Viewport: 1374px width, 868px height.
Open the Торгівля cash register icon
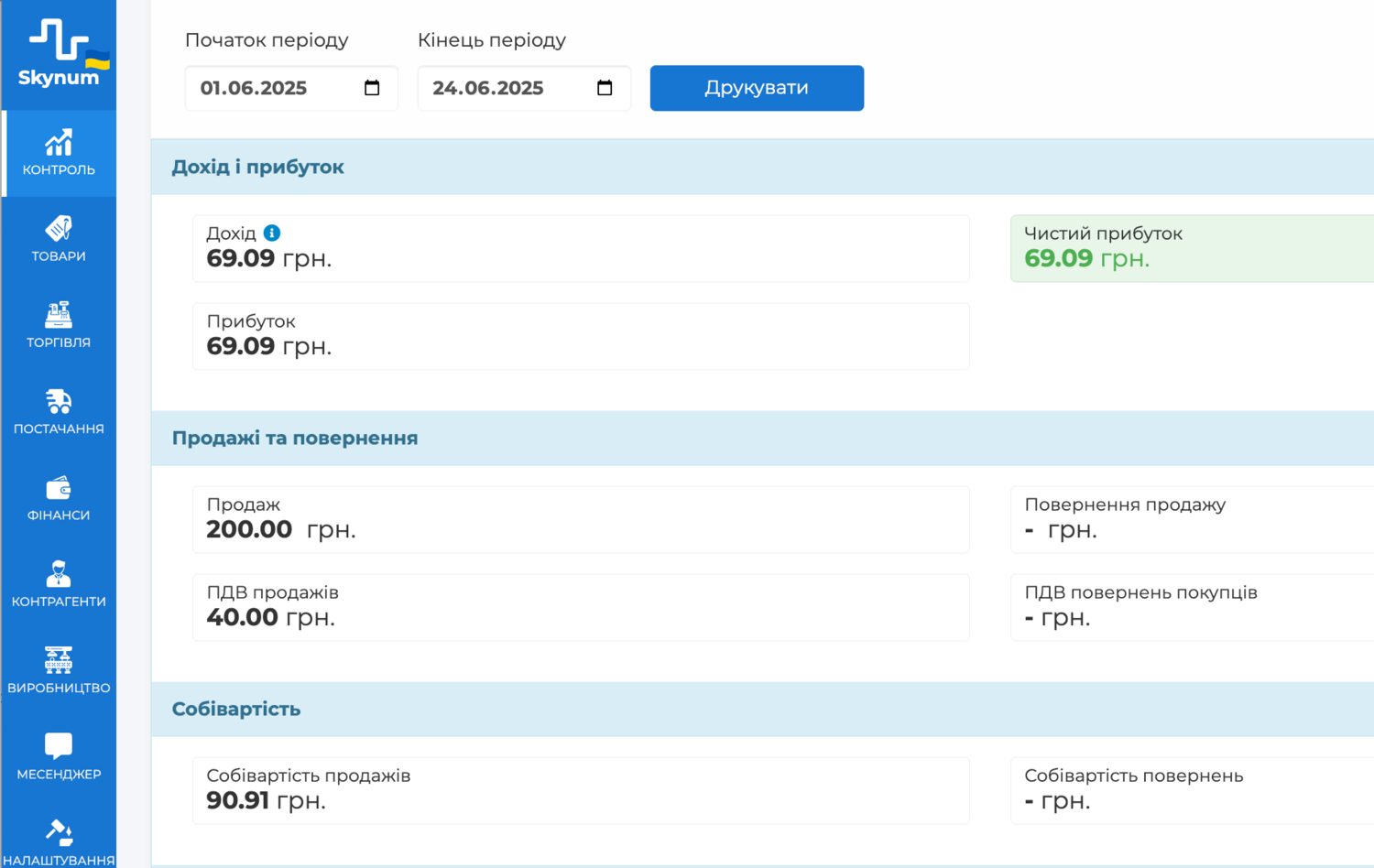(x=59, y=315)
